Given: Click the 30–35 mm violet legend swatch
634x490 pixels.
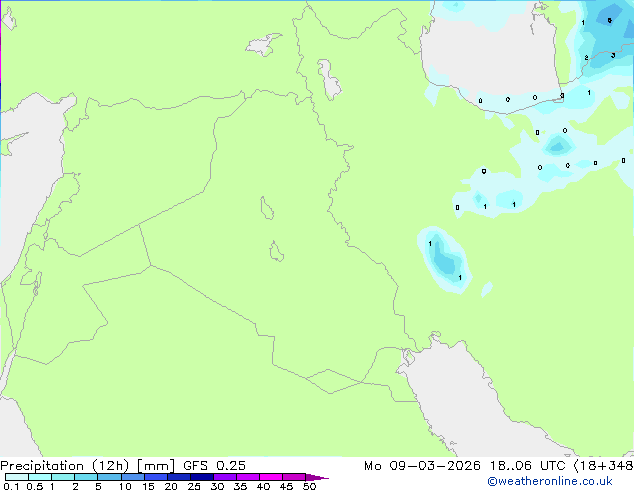Looking at the screenshot, I should pos(225,477).
